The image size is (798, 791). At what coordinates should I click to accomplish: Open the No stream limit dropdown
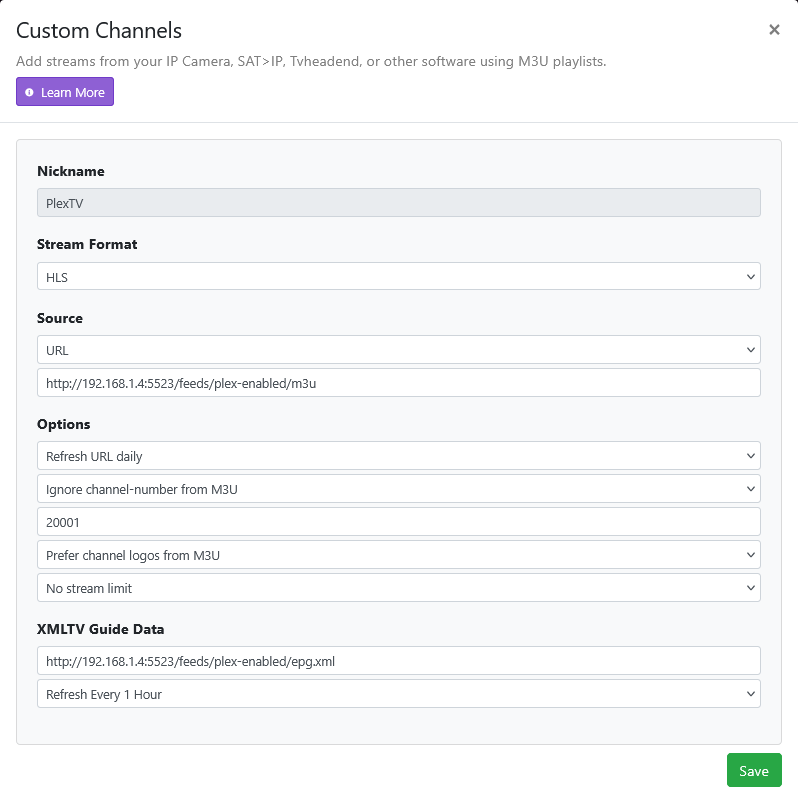(398, 588)
